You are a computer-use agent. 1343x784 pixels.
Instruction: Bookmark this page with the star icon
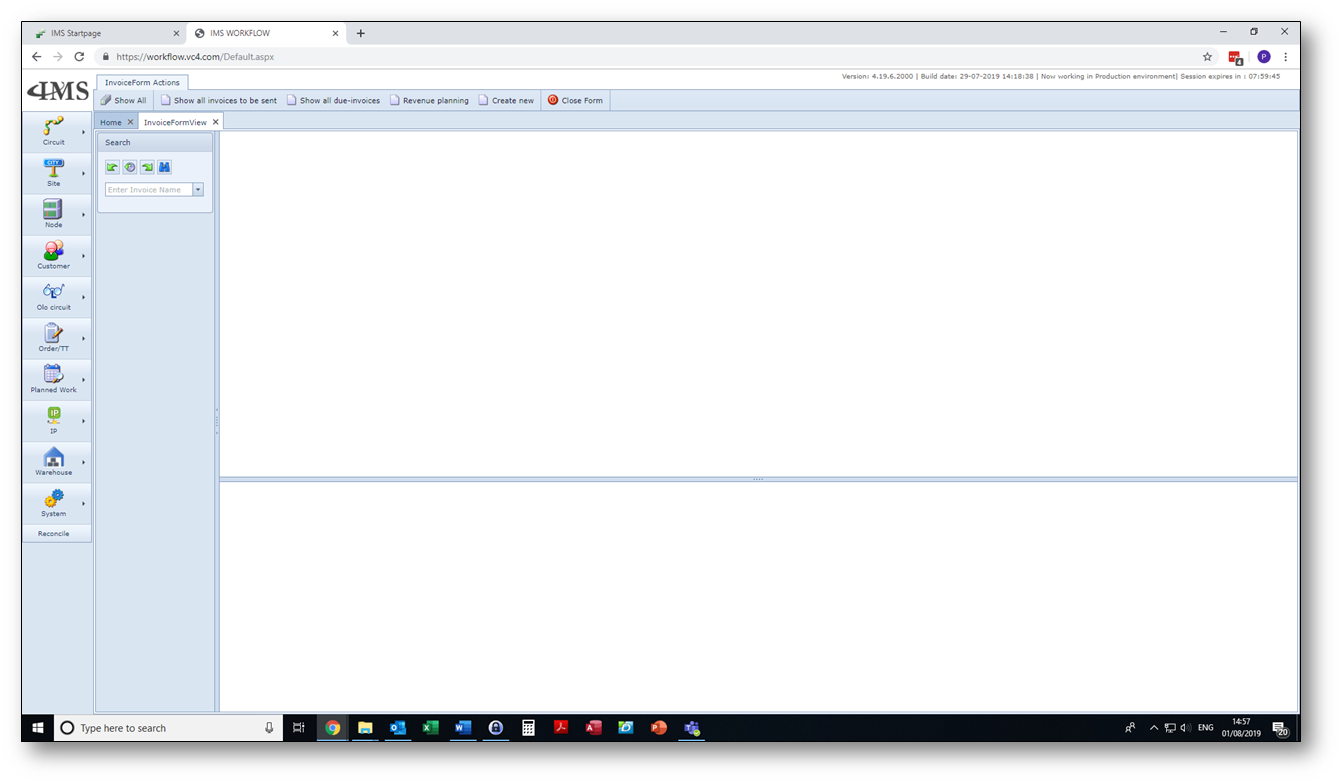[x=1207, y=57]
